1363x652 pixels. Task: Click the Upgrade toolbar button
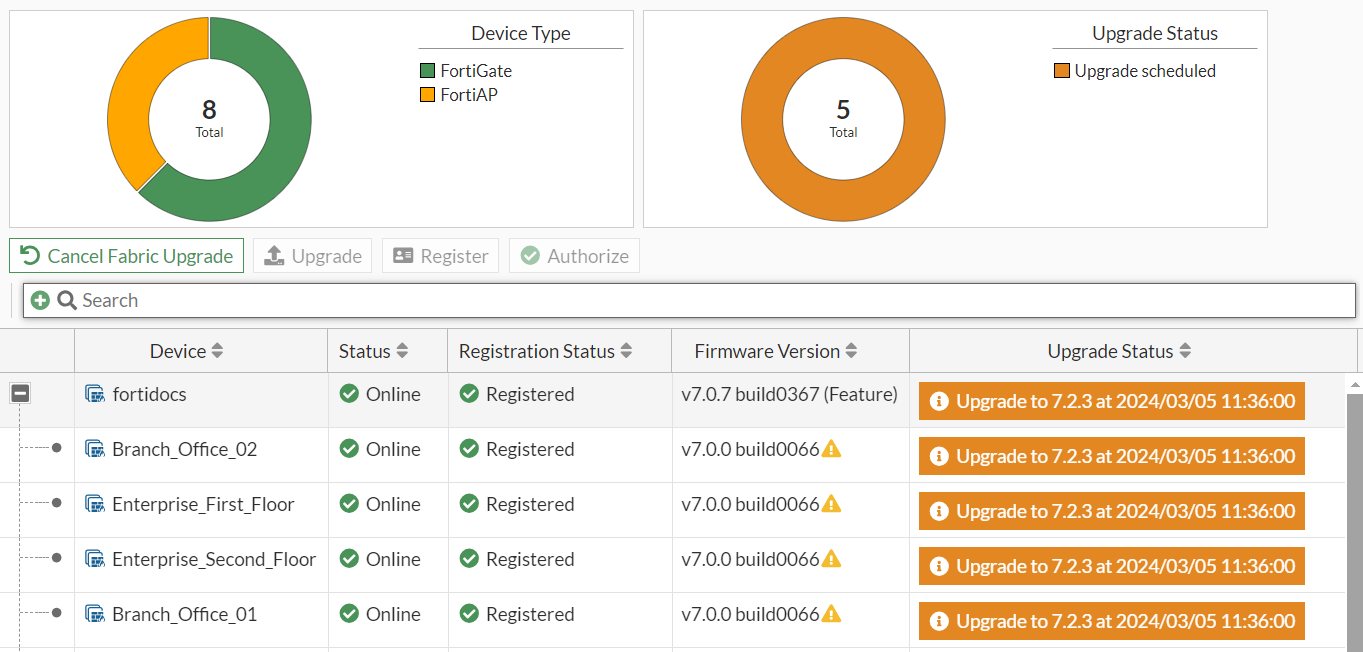312,255
